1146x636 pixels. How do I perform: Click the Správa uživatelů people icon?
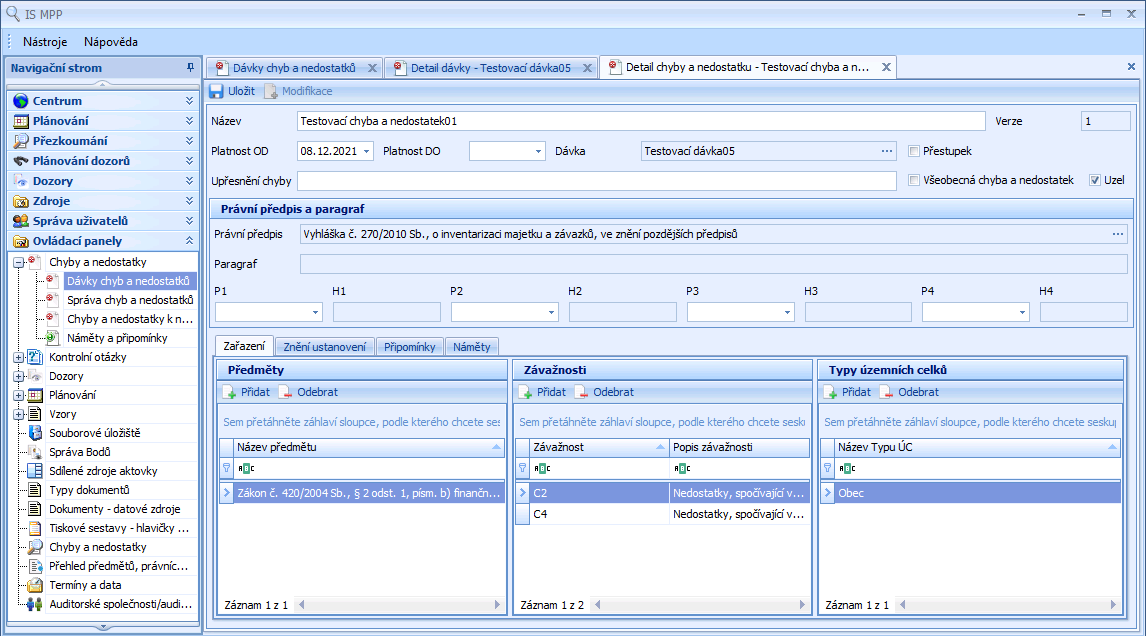point(20,221)
